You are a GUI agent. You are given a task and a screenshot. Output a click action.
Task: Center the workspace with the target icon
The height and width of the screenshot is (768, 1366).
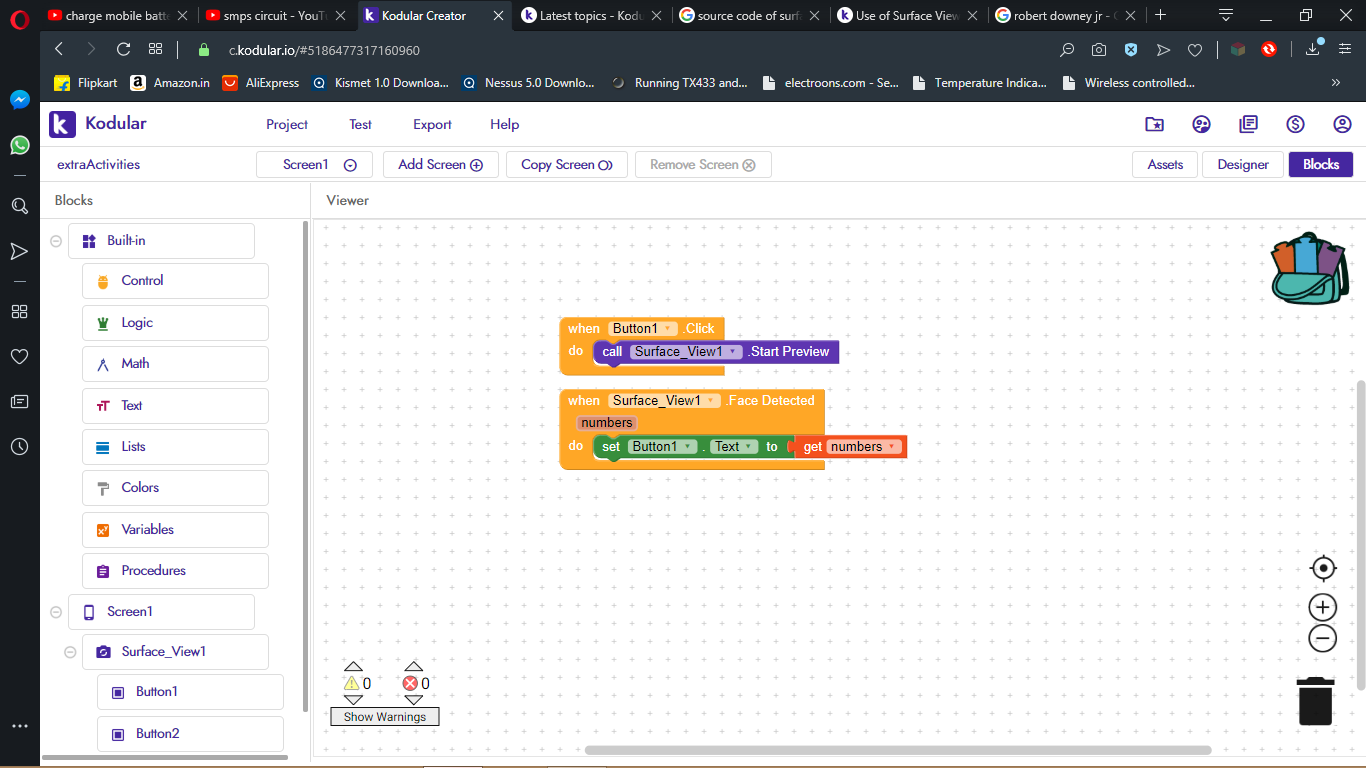click(1323, 569)
